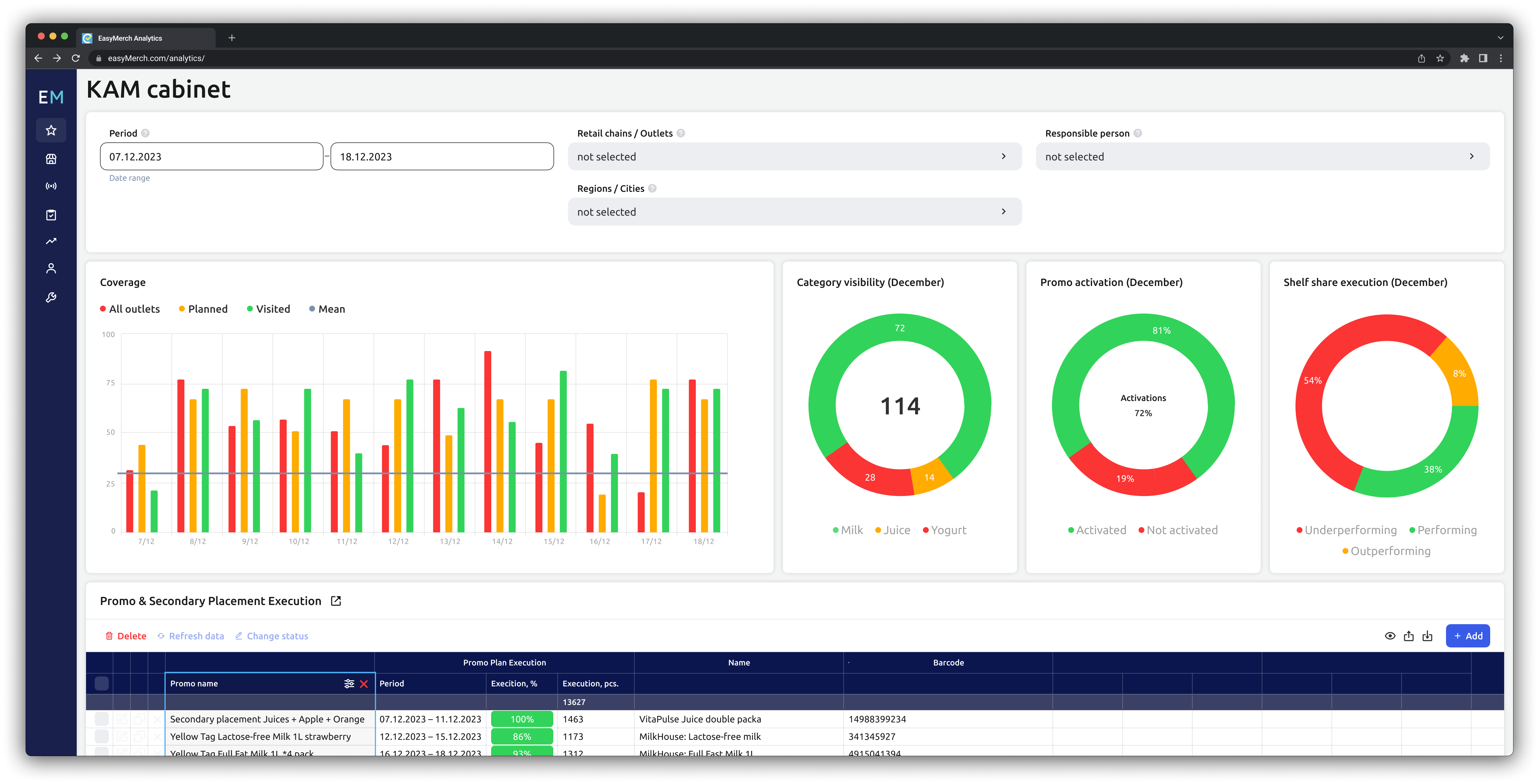Open the trend analytics icon in the sidebar
The width and height of the screenshot is (1539, 784).
pyautogui.click(x=51, y=241)
